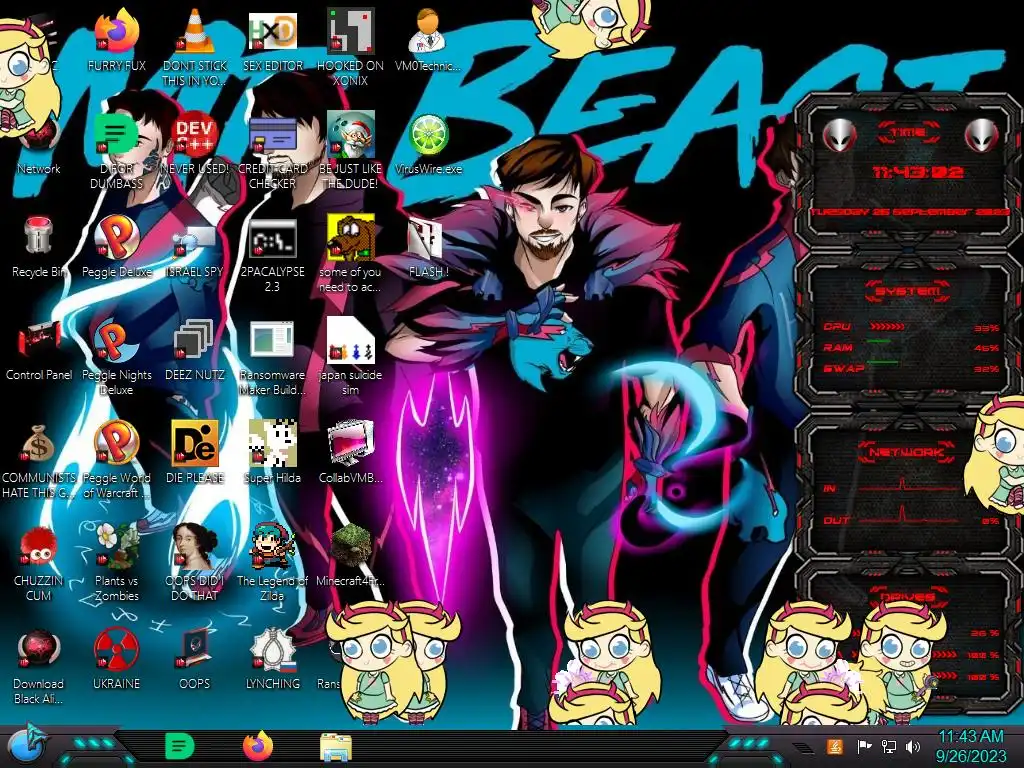Open the LYNCHING shortcut icon
This screenshot has height=768, width=1024.
coord(272,650)
